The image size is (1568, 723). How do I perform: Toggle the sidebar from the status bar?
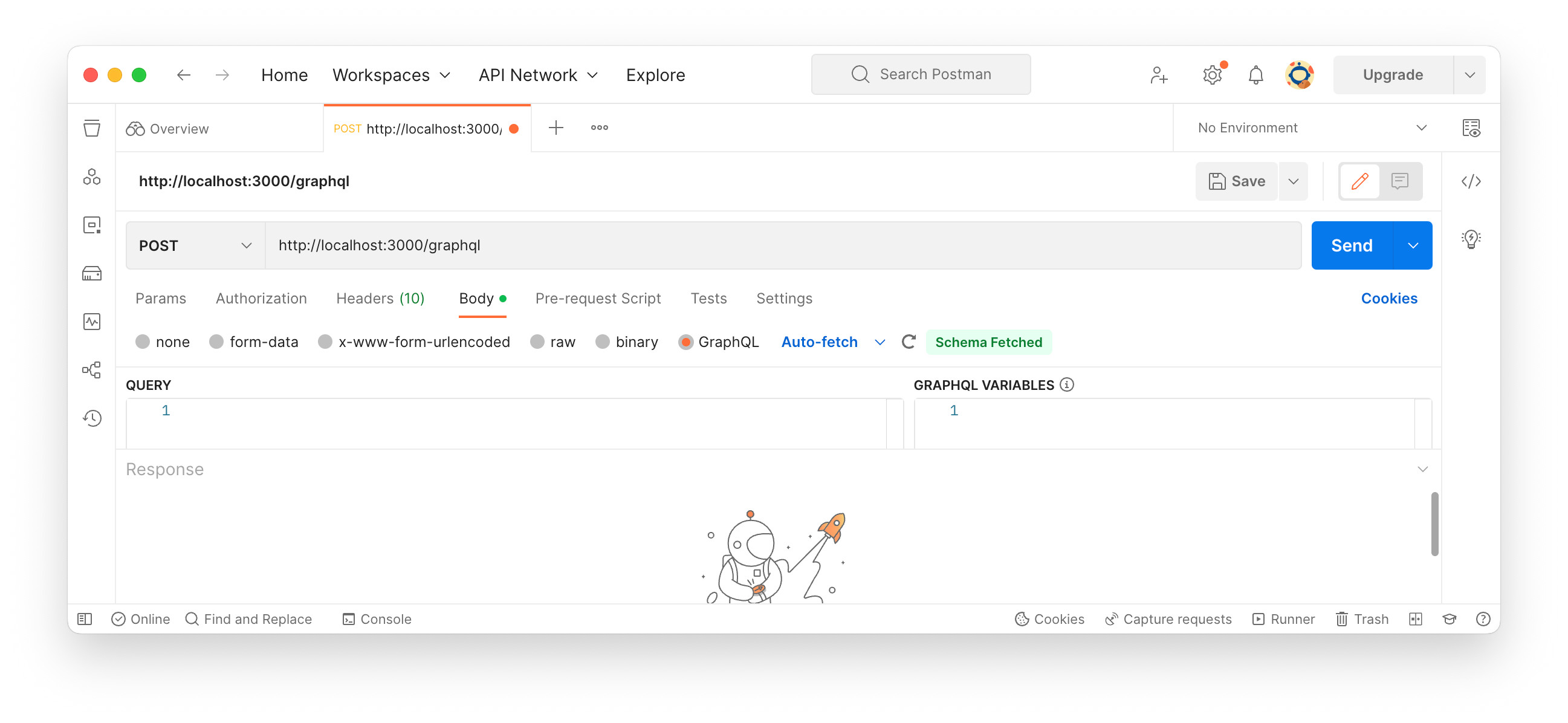(85, 619)
